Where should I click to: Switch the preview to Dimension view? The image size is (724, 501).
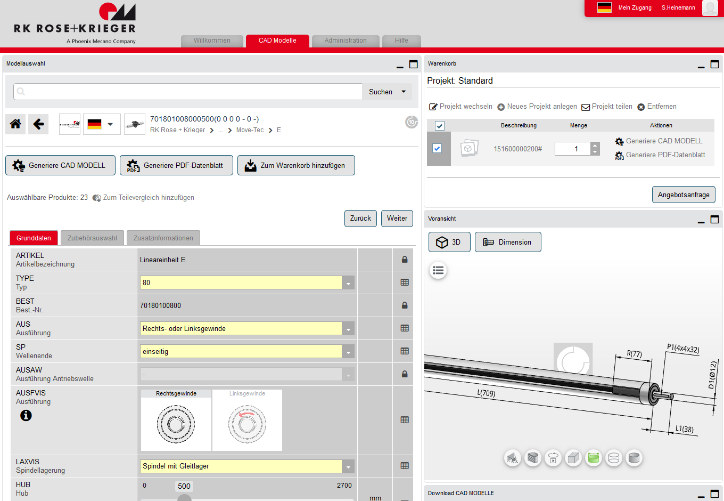(508, 242)
